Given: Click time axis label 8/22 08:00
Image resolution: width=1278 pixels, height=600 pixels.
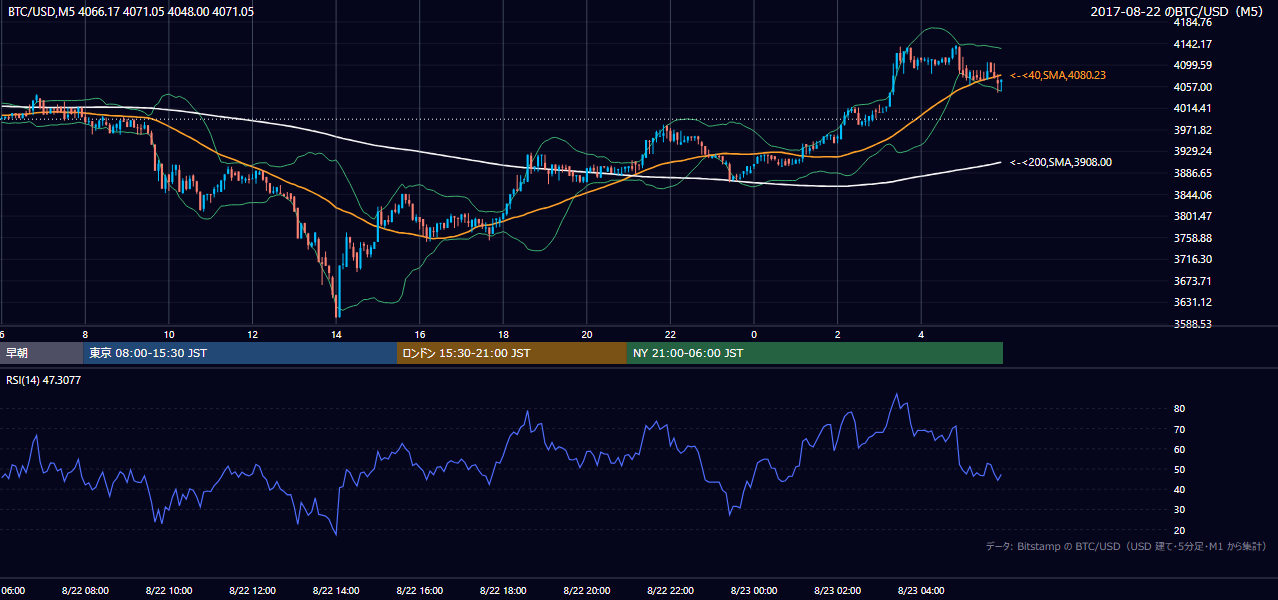Looking at the screenshot, I should (85, 591).
